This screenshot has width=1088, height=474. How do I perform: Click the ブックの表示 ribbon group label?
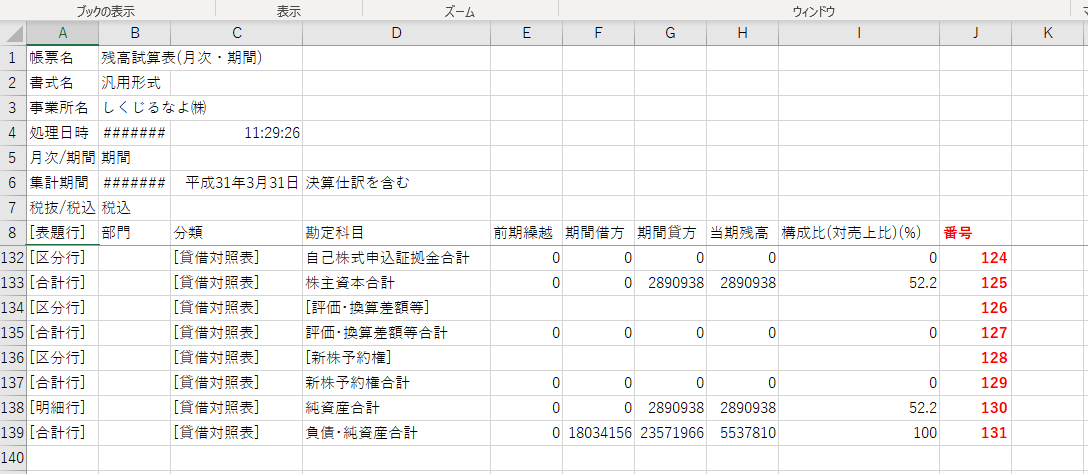click(105, 11)
